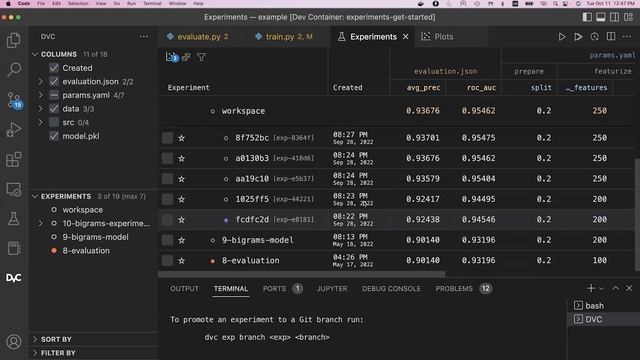Star the 8f752bc experiment
This screenshot has height=360, width=640.
(x=181, y=138)
